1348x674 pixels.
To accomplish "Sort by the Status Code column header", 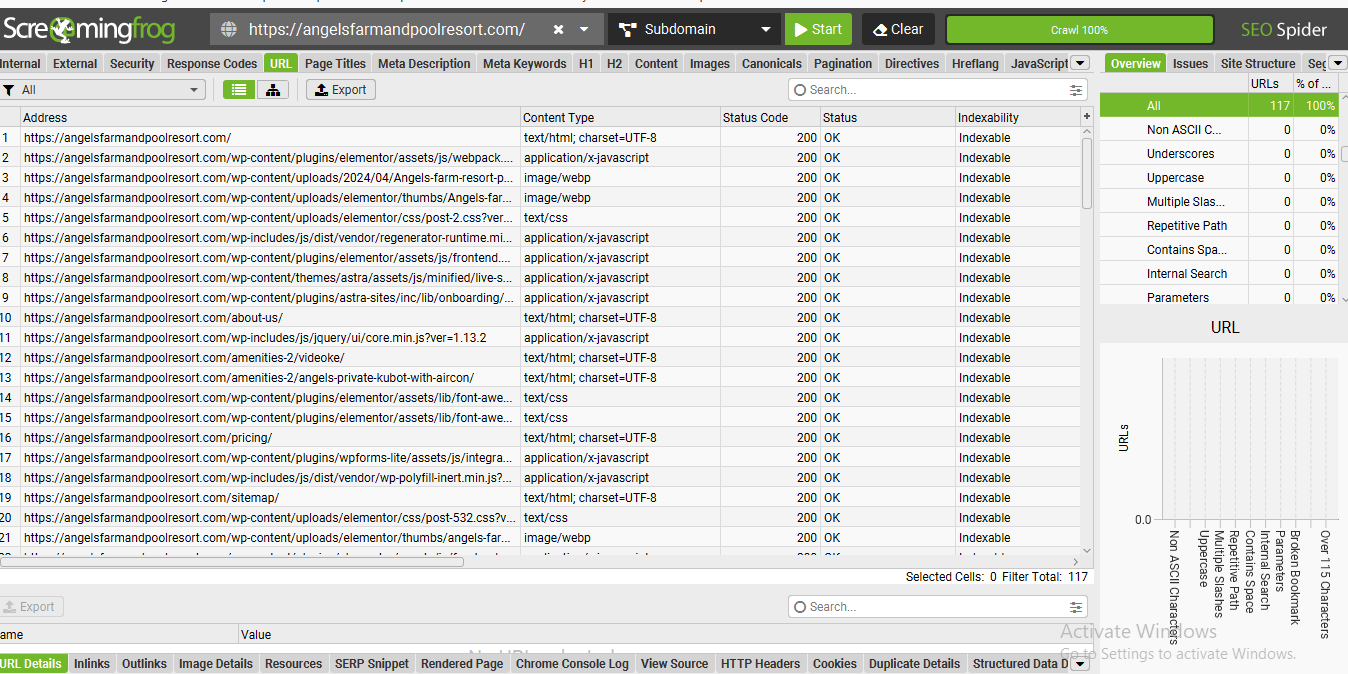I will [769, 117].
